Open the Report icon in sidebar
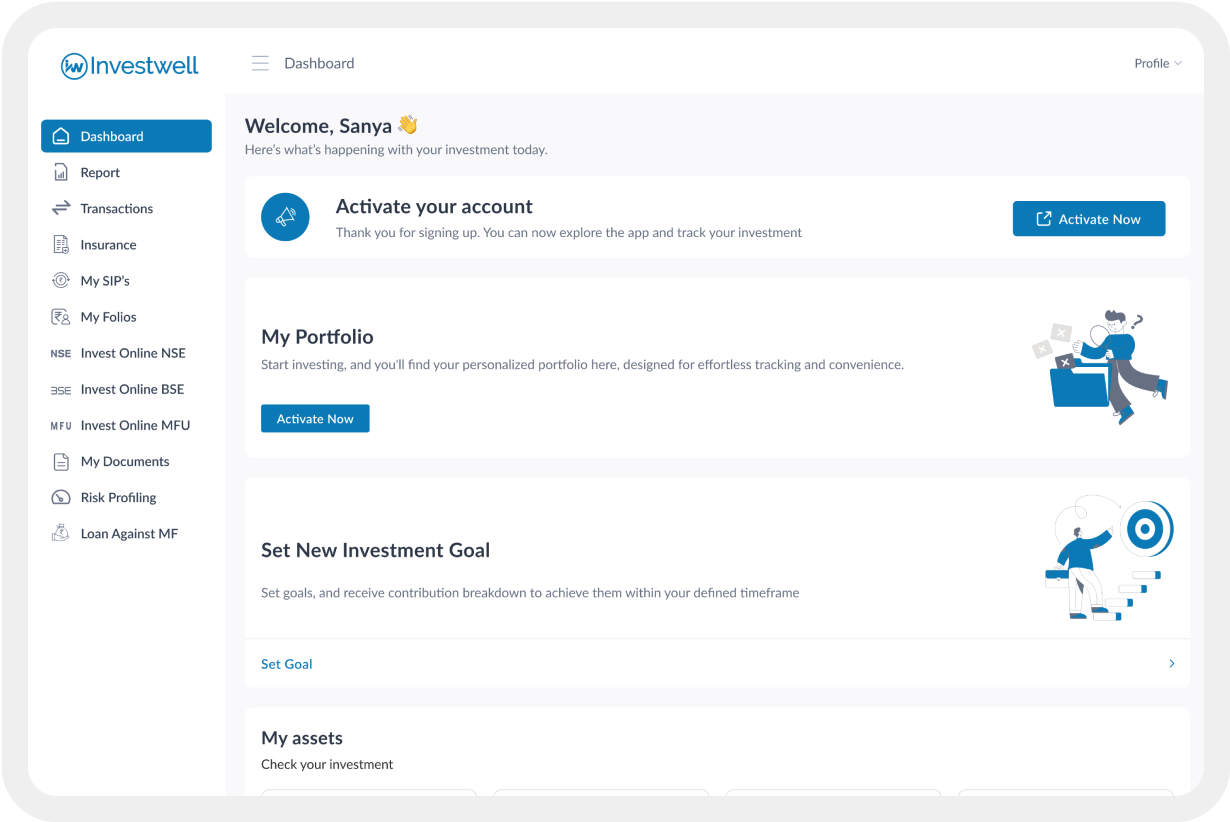The image size is (1230, 822). (61, 173)
